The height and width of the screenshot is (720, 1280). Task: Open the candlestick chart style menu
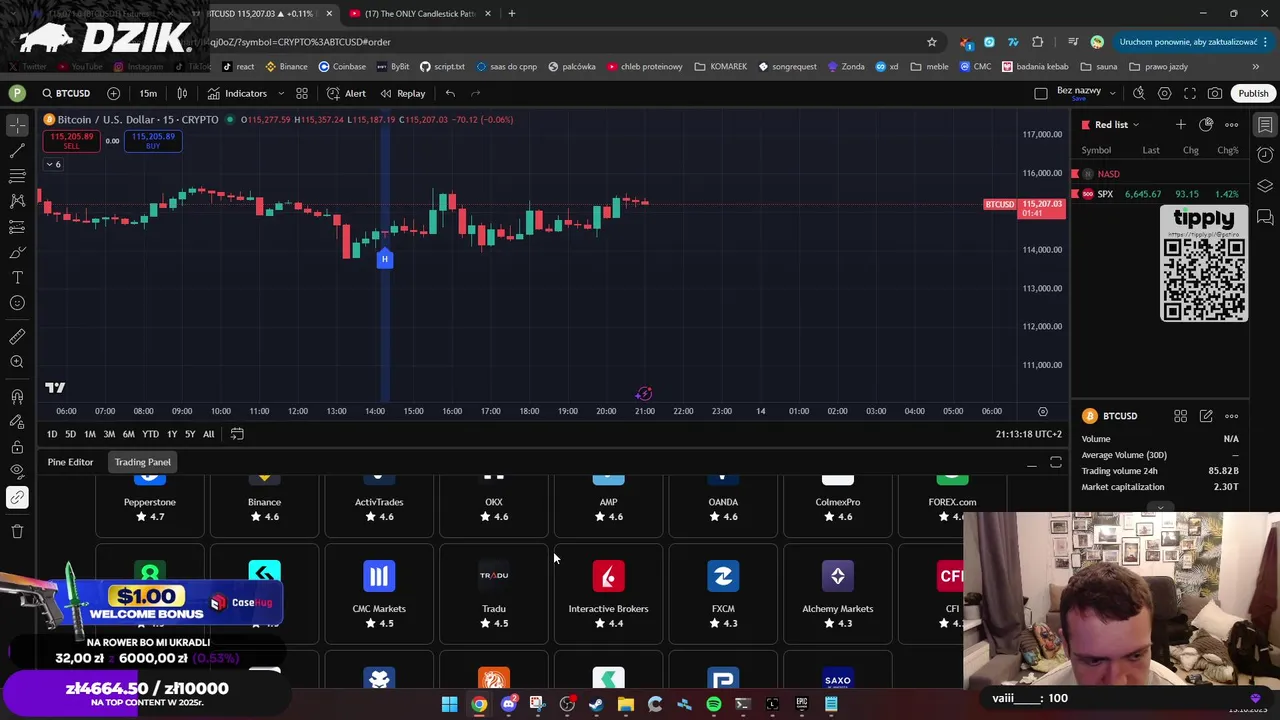tap(182, 93)
